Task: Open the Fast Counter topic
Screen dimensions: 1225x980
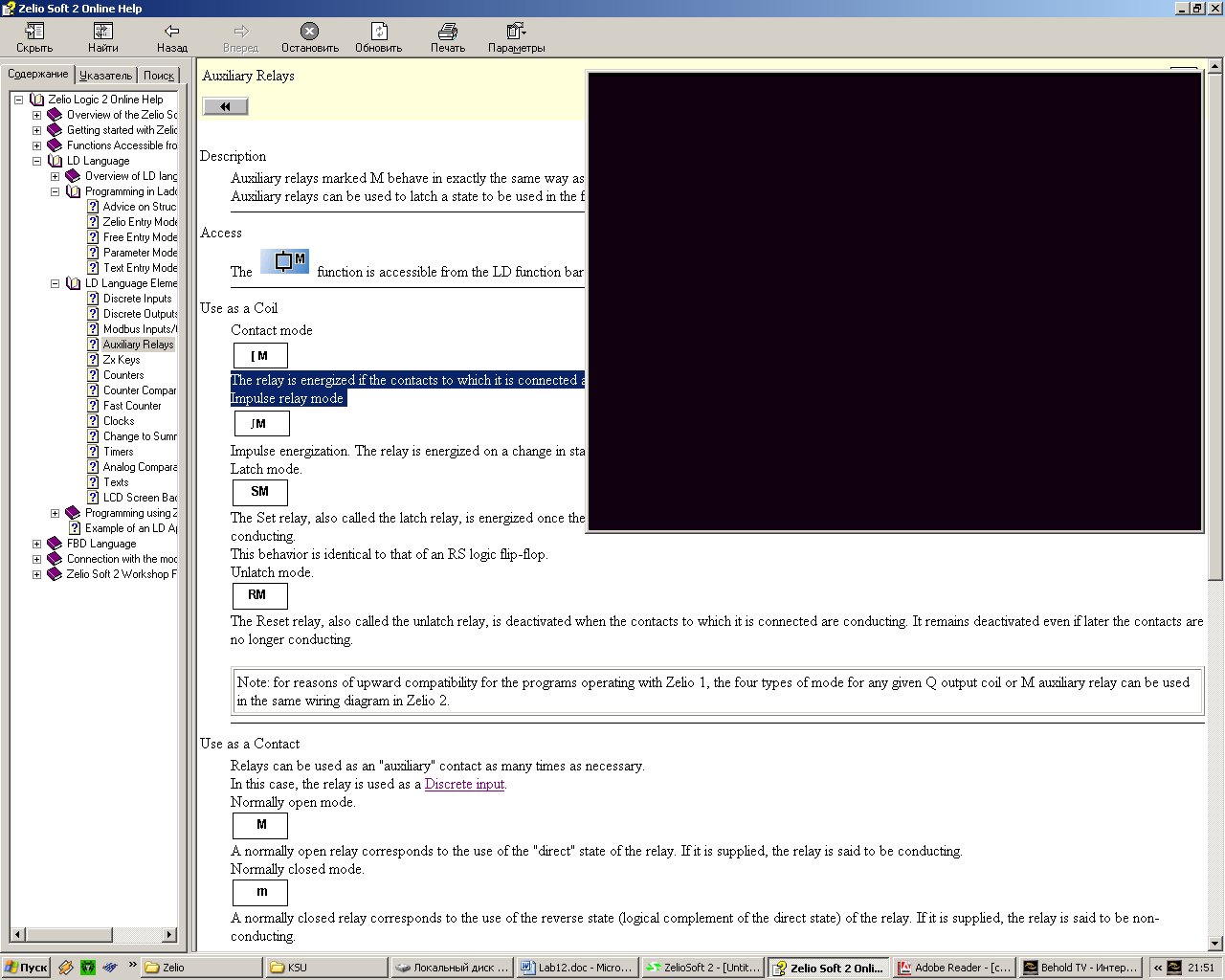Action: 132,406
